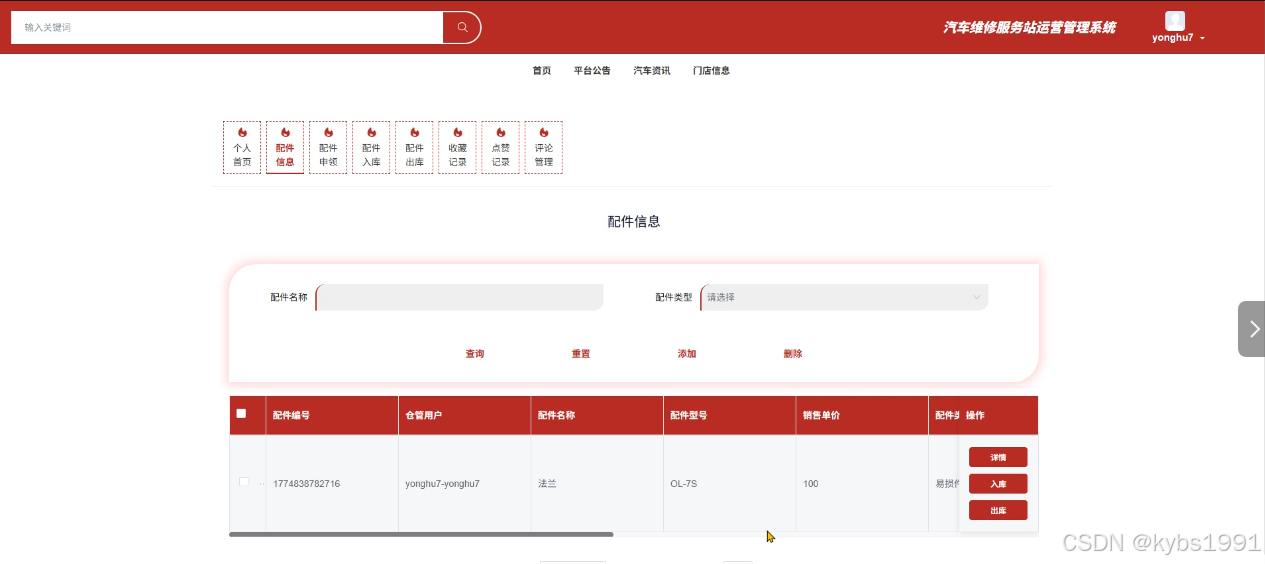Click the 出库 action button

click(x=998, y=510)
